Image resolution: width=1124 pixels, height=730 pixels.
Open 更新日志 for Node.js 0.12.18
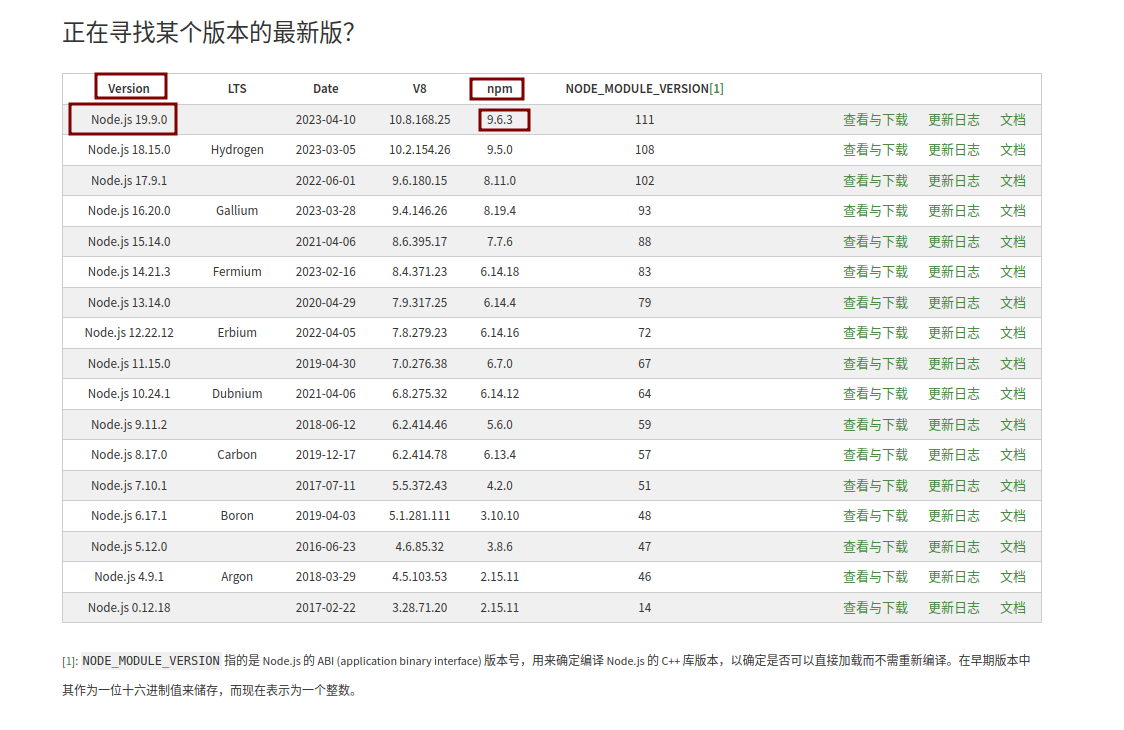pos(953,607)
